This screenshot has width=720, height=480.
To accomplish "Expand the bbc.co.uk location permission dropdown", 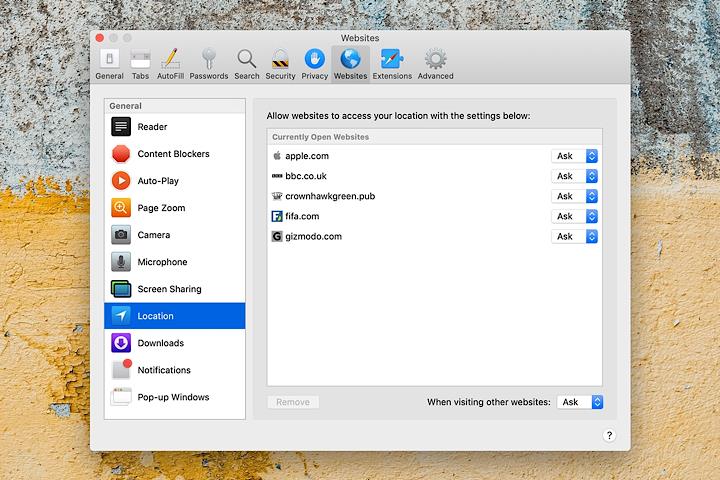I will (575, 176).
